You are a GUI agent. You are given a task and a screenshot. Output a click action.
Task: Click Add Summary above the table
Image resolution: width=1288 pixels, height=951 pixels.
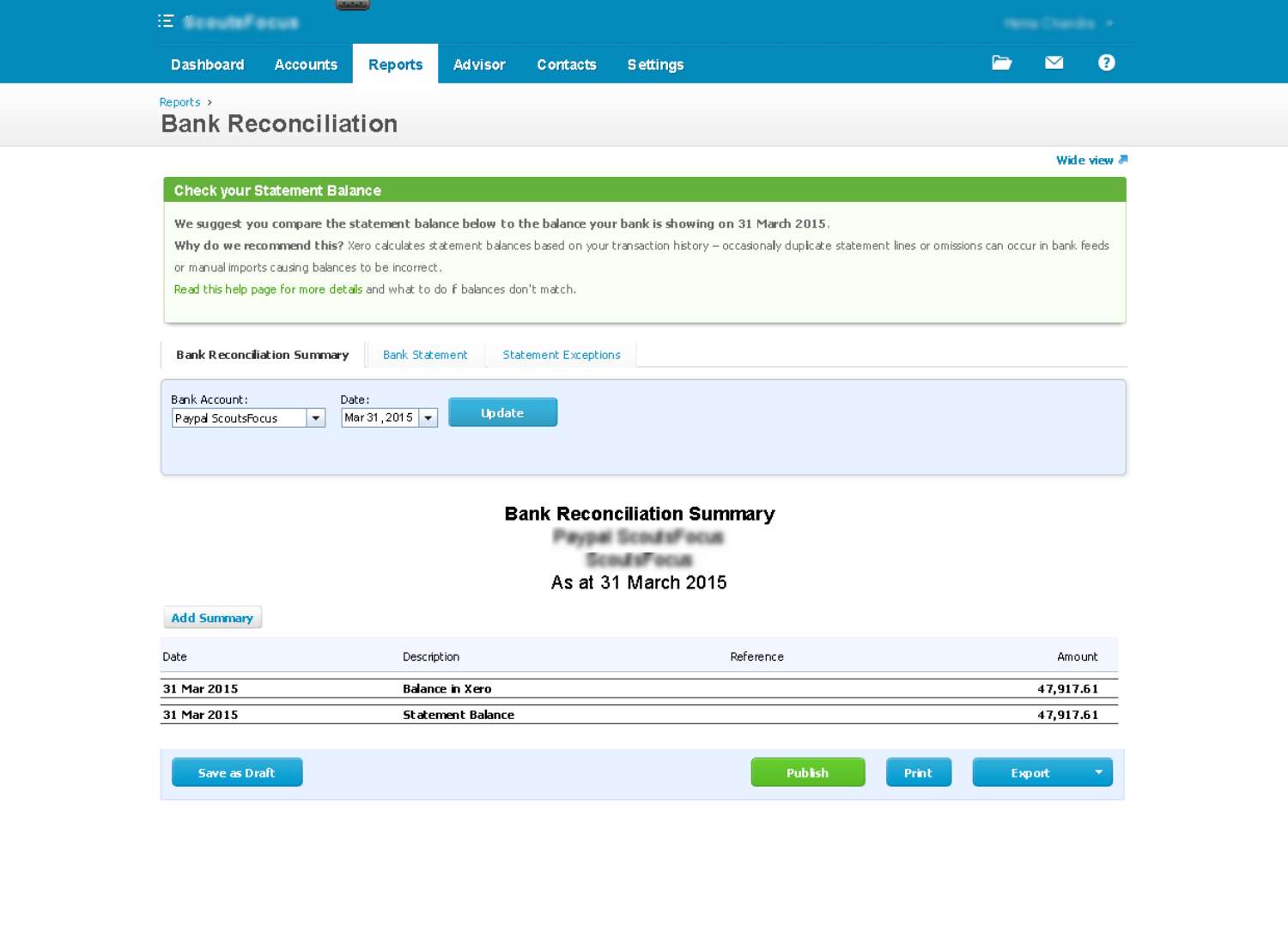tap(212, 617)
